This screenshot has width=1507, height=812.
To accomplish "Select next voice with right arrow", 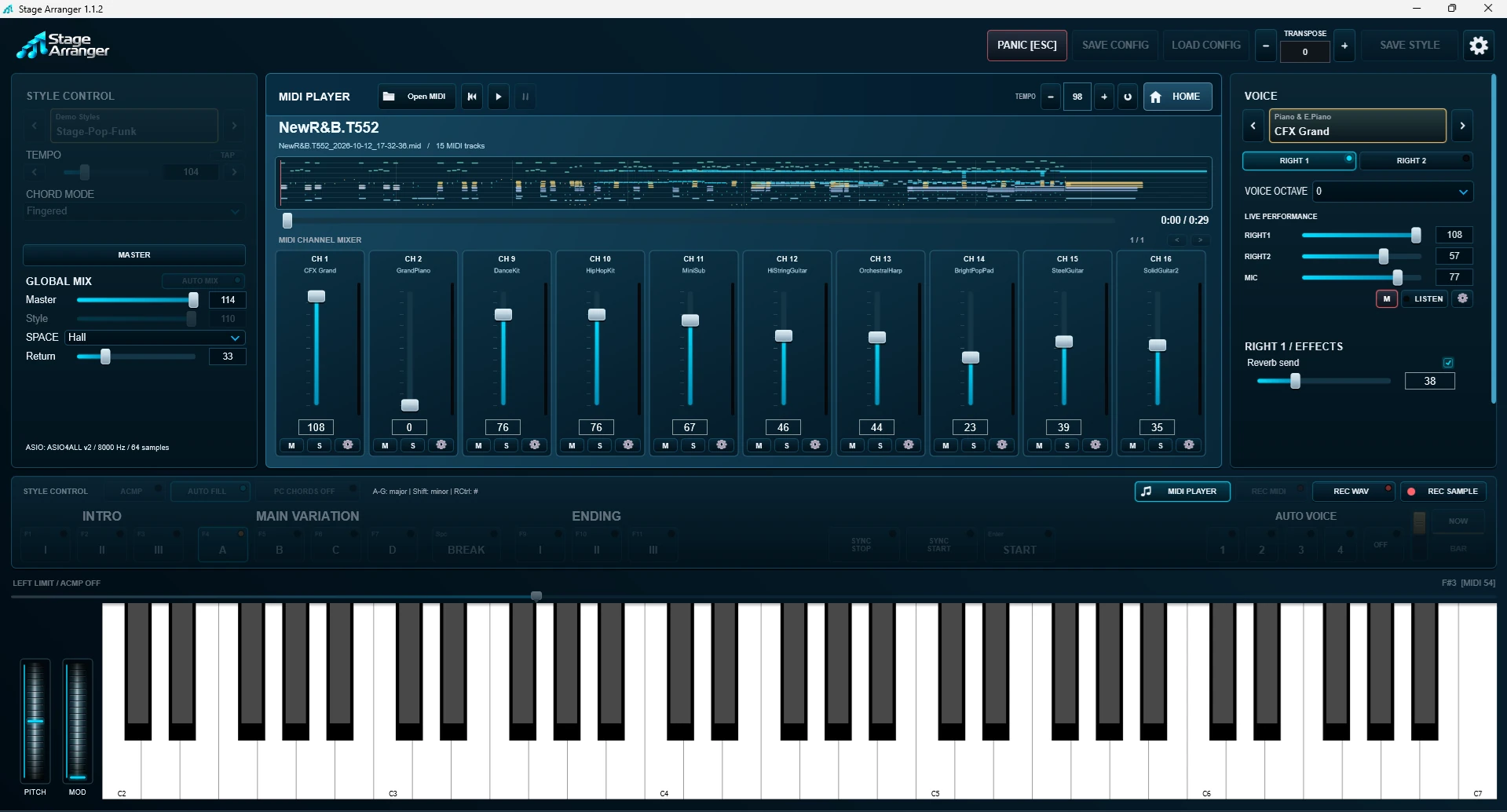I will 1462,126.
